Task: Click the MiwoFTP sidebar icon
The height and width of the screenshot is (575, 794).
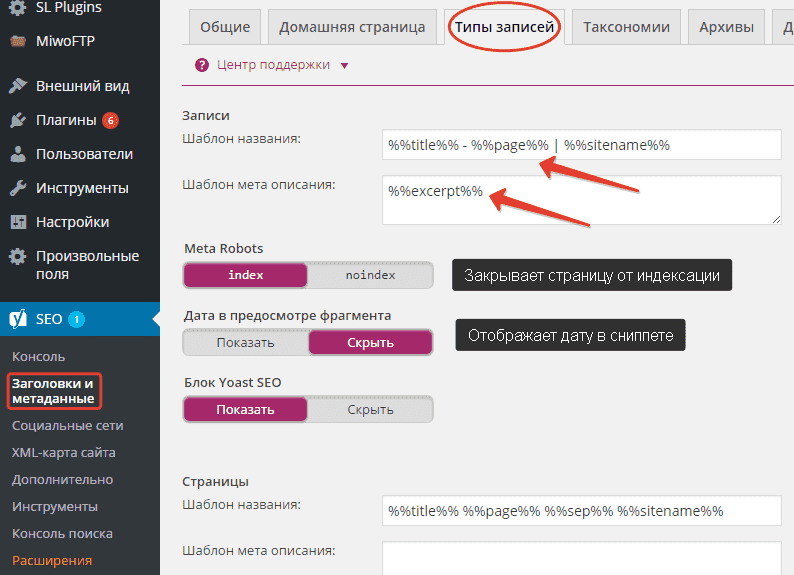Action: [18, 41]
